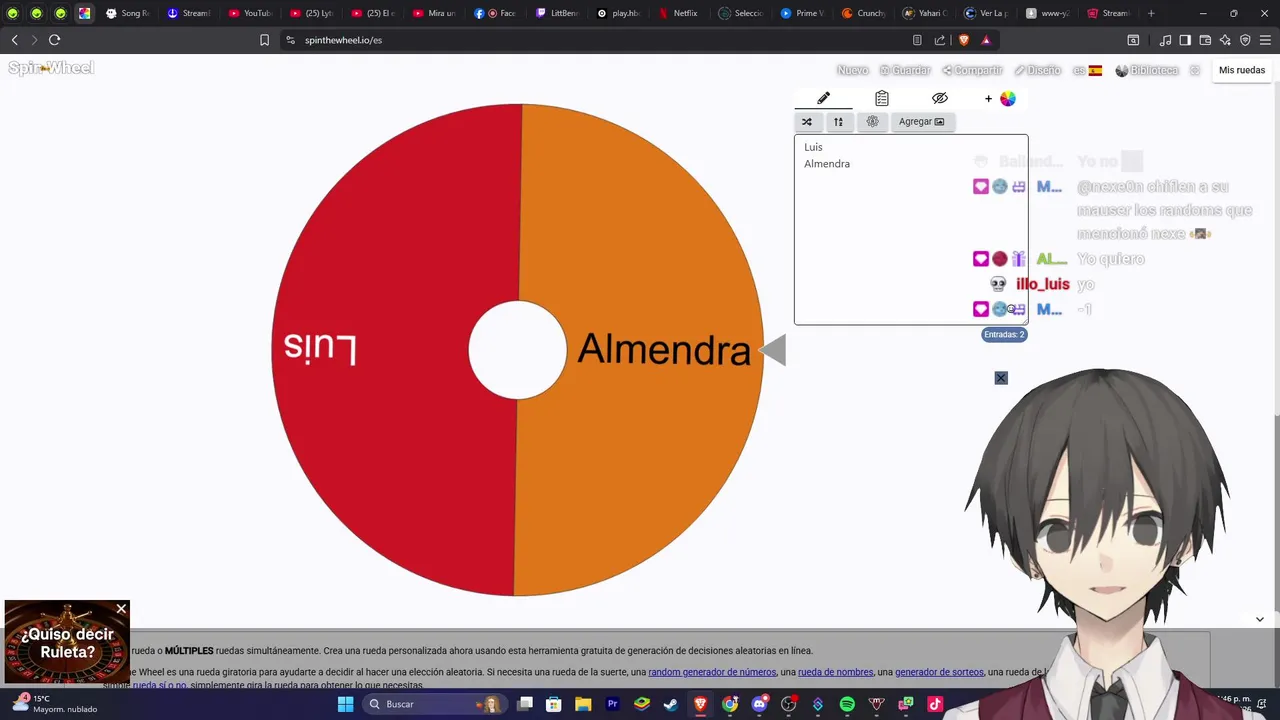Toggle the browser sidebar panel
This screenshot has height=720, width=1280.
[x=1185, y=40]
